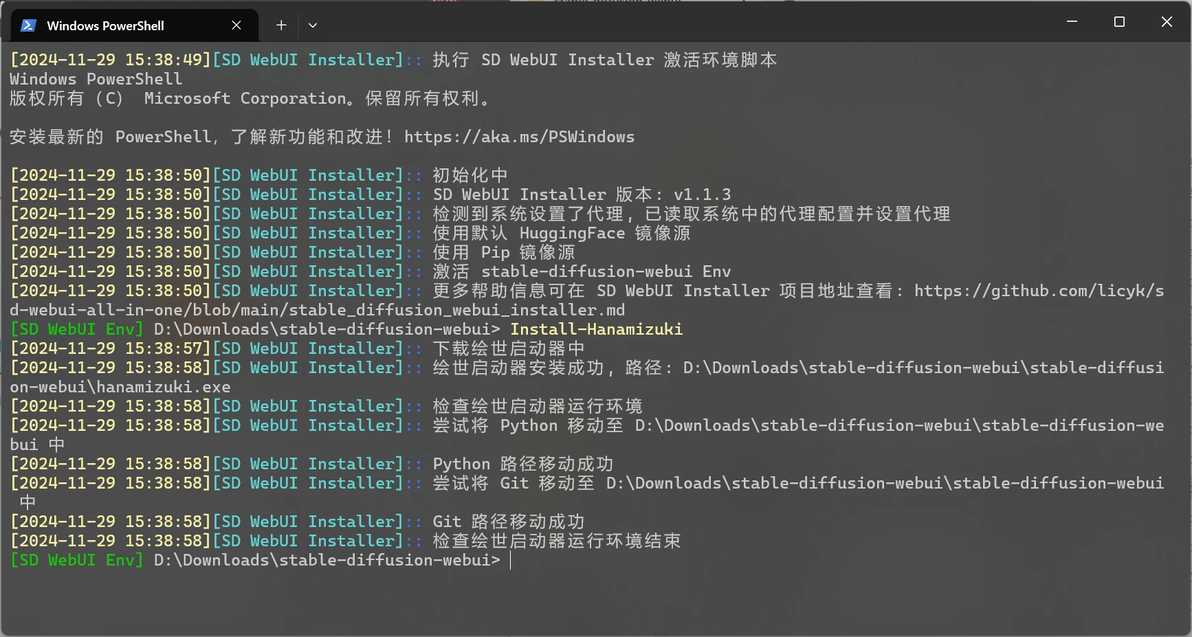Open the aka.ms/PSWindows link
The image size is (1192, 637).
[x=519, y=137]
